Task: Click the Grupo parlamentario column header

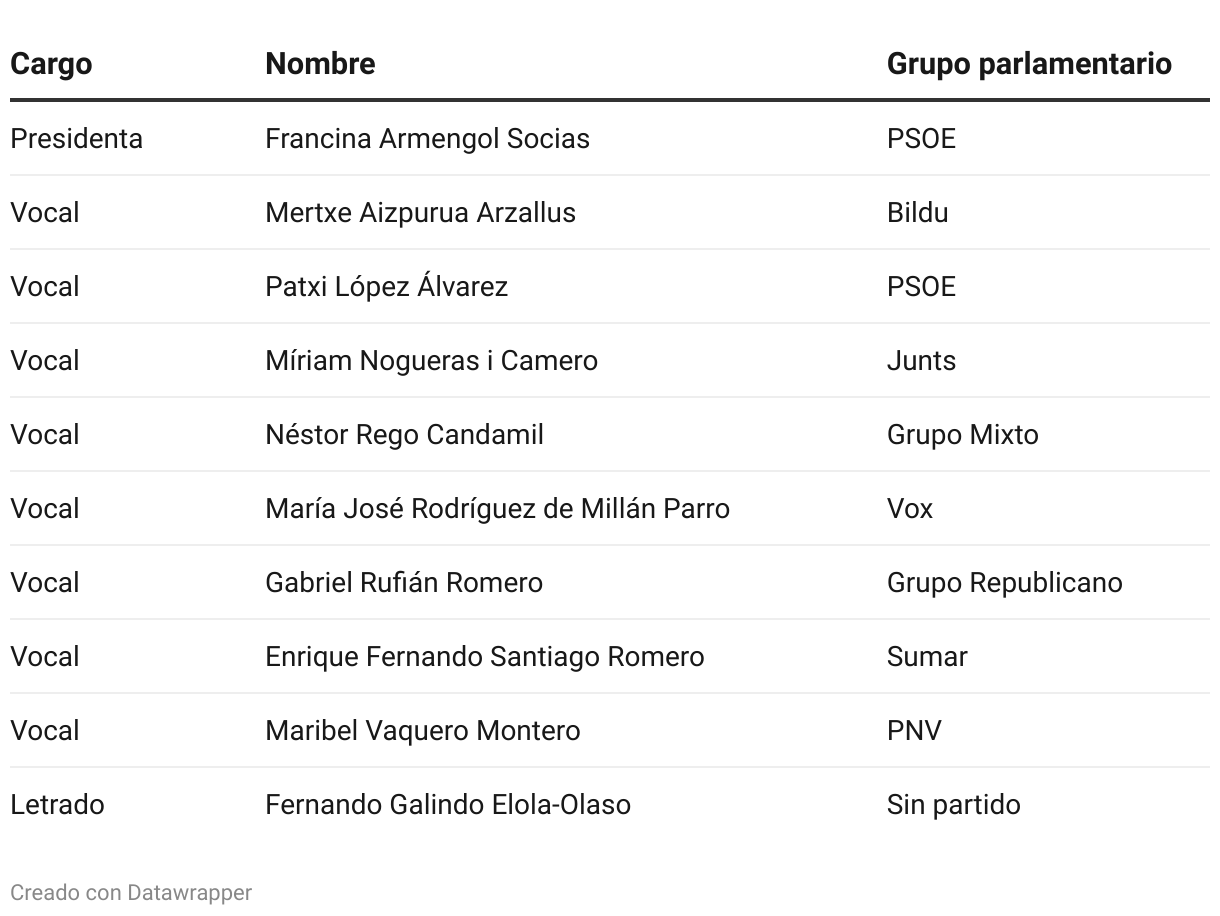Action: (x=1029, y=64)
